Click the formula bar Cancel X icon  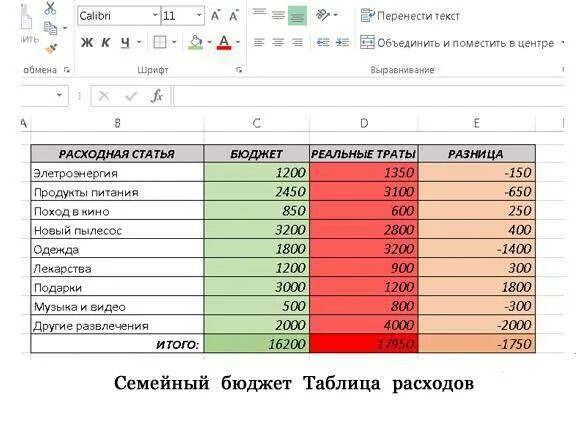[x=104, y=96]
